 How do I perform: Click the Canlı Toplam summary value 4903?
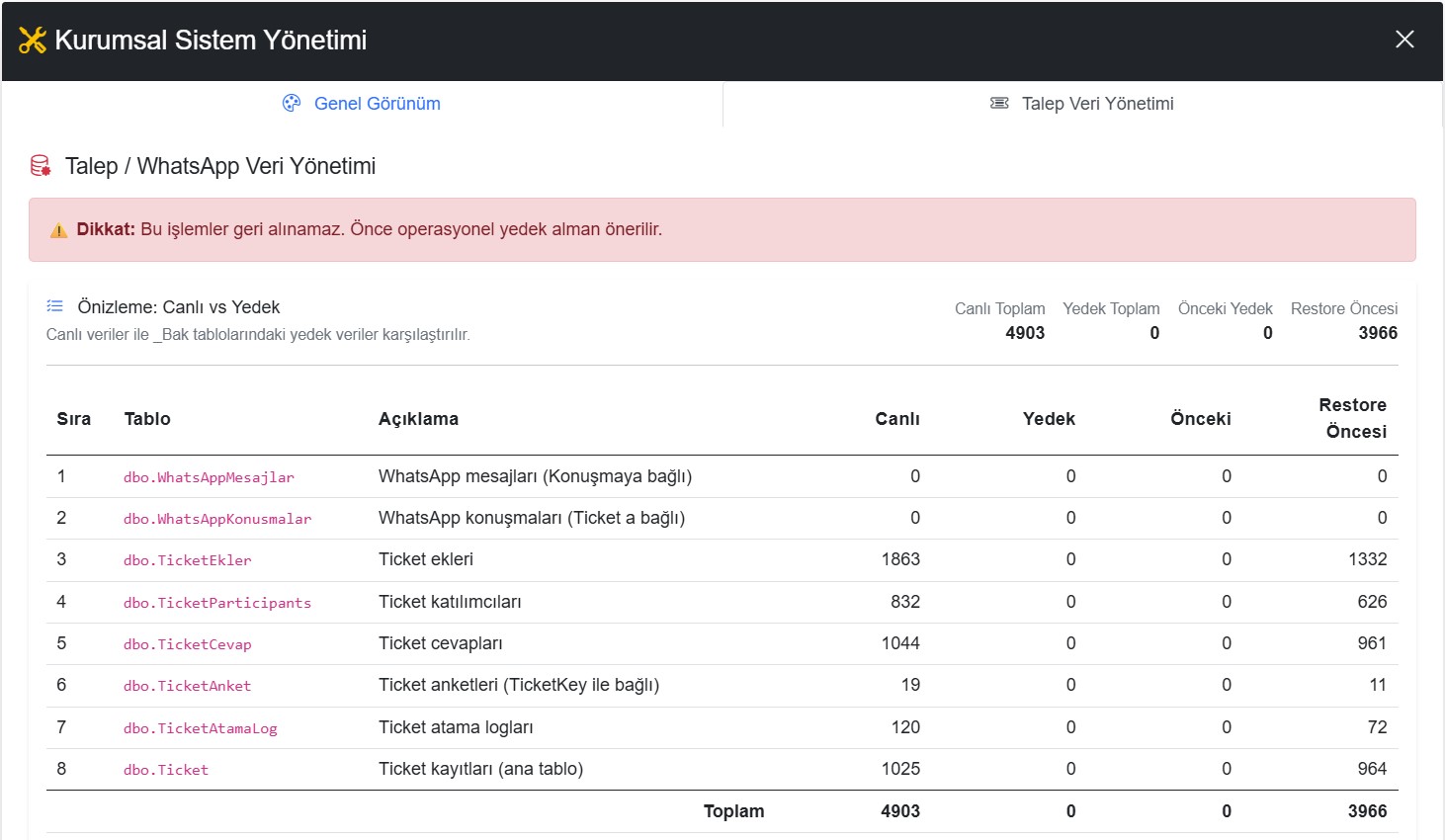pos(1025,333)
